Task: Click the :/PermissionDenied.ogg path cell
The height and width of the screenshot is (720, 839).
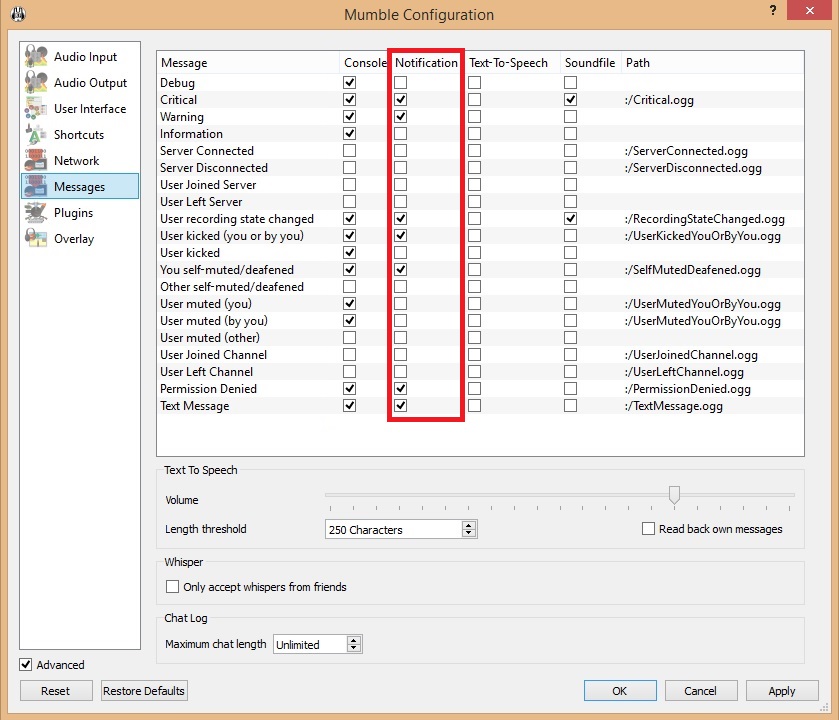Action: [x=688, y=389]
